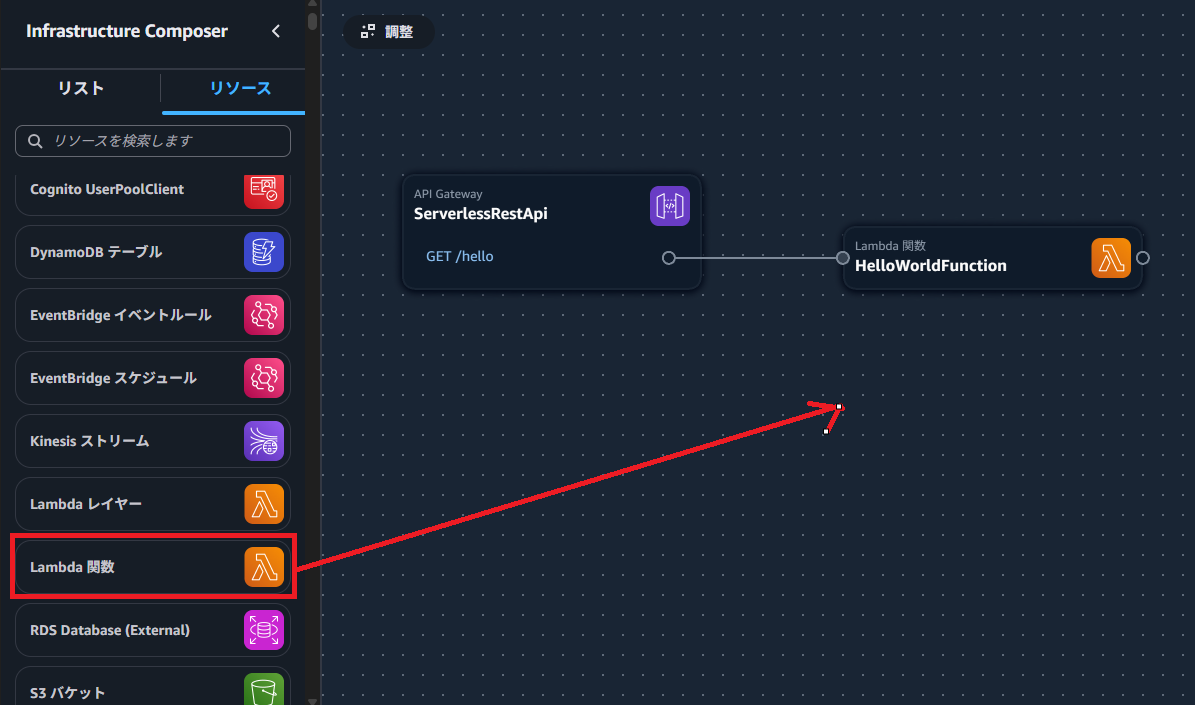Select the ServerlessRestApi card title
This screenshot has height=705, width=1195.
tap(480, 214)
